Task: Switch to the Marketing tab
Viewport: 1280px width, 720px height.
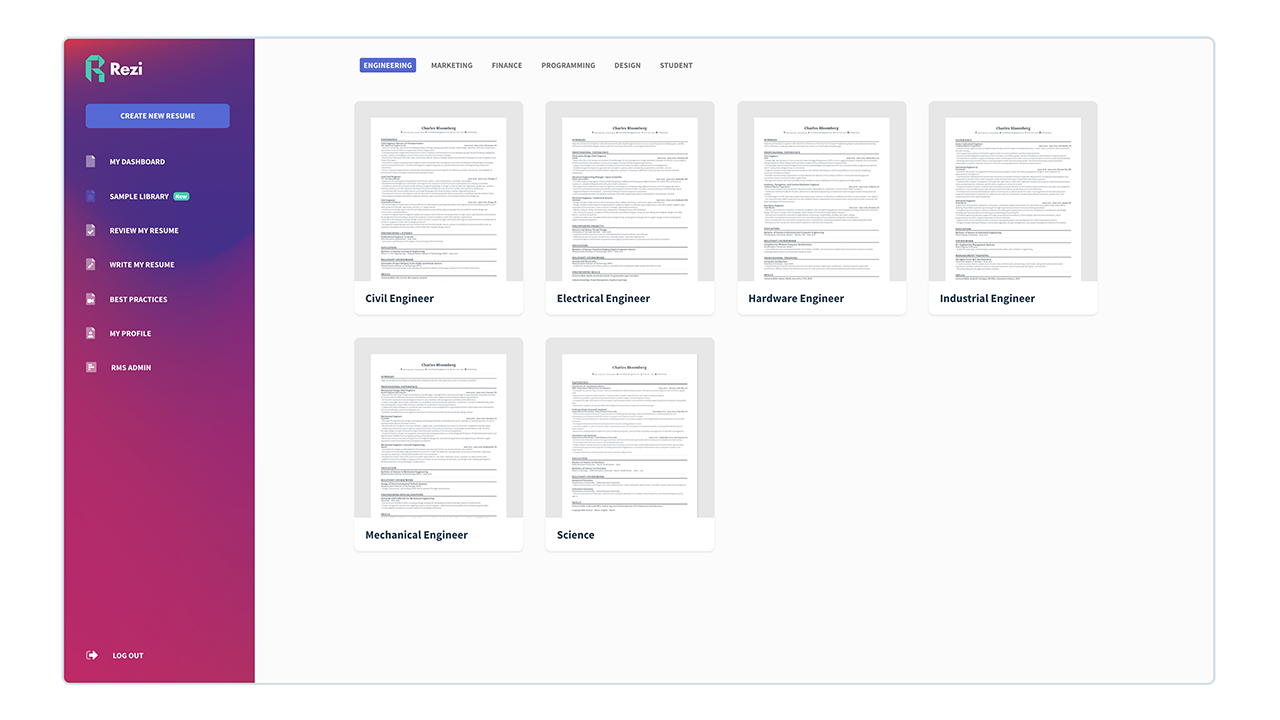Action: click(452, 66)
